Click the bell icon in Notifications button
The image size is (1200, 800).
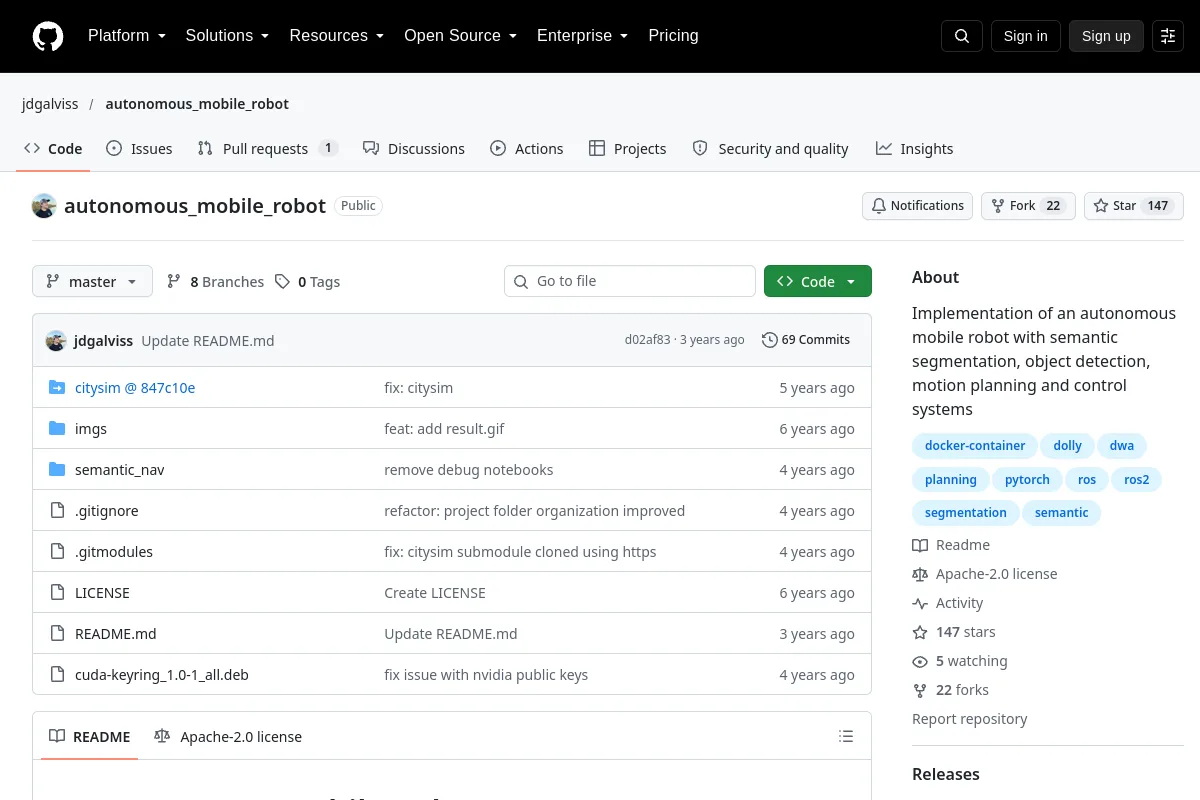pyautogui.click(x=879, y=206)
